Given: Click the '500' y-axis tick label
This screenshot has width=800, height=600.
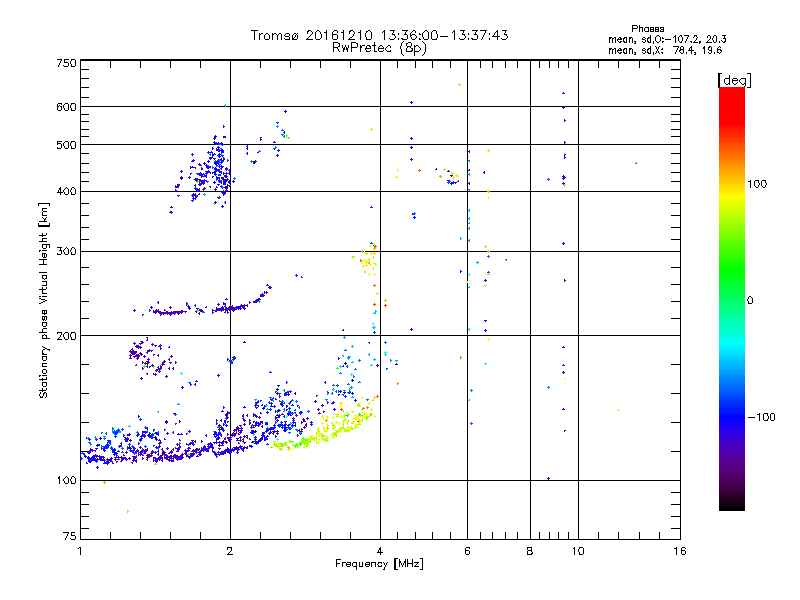Looking at the screenshot, I should pyautogui.click(x=66, y=145).
